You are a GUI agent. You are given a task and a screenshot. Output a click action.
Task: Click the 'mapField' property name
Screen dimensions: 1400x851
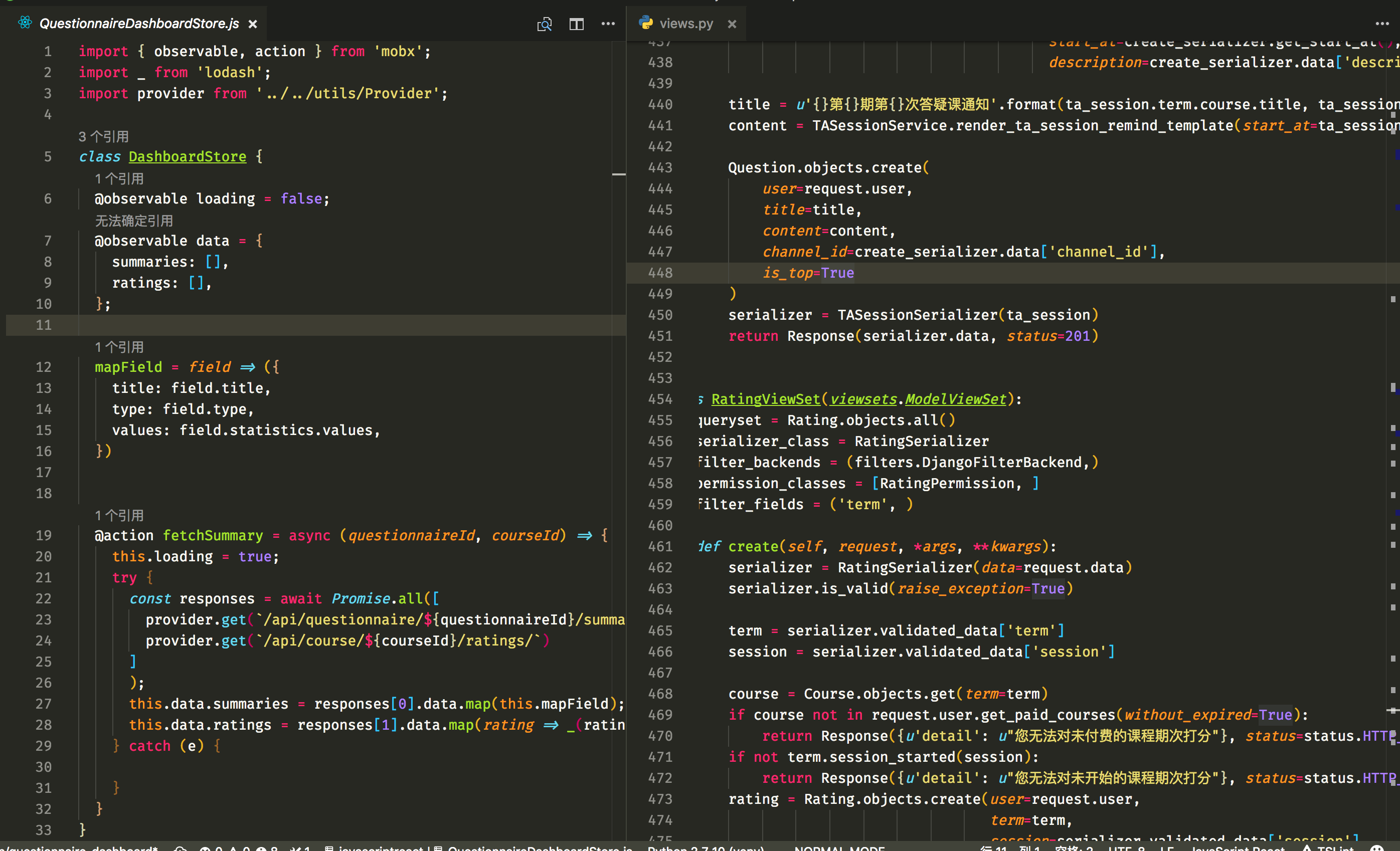(x=128, y=367)
